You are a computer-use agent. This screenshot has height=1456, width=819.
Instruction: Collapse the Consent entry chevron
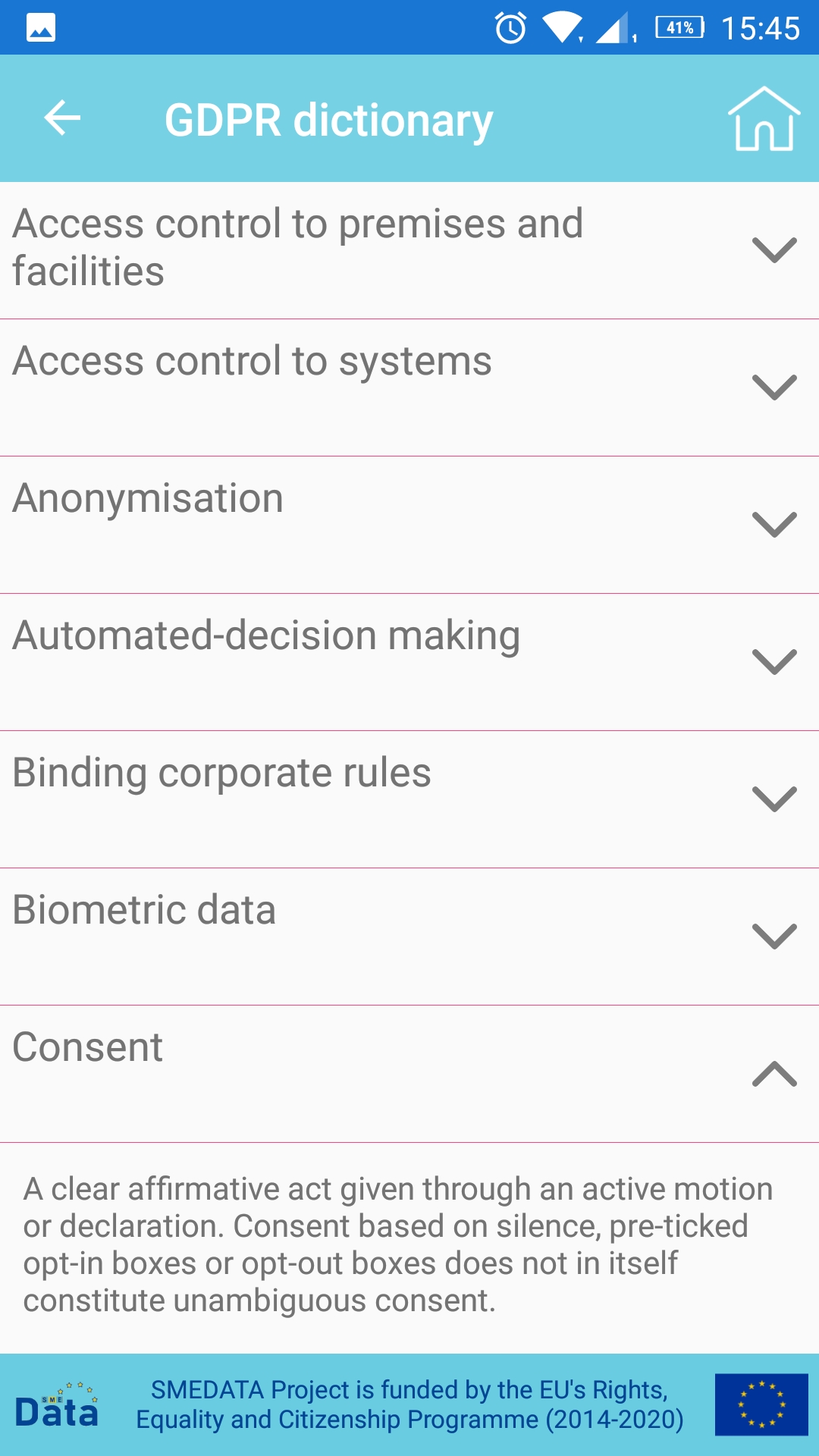coord(774,1073)
